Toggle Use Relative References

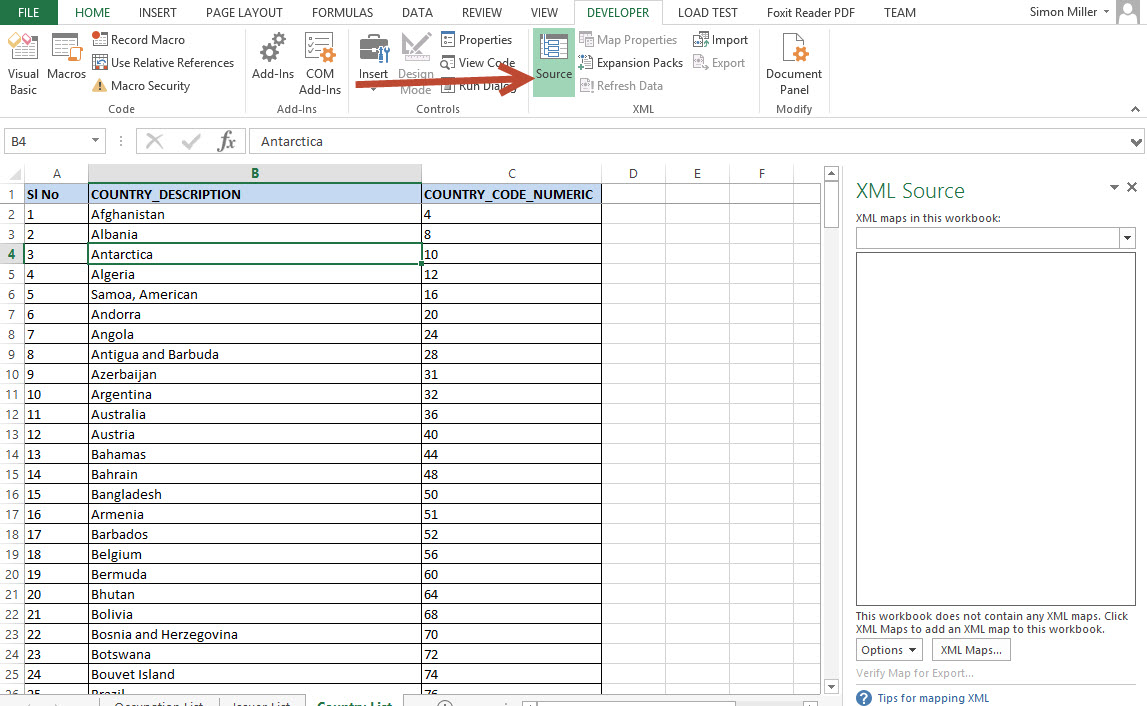click(163, 63)
